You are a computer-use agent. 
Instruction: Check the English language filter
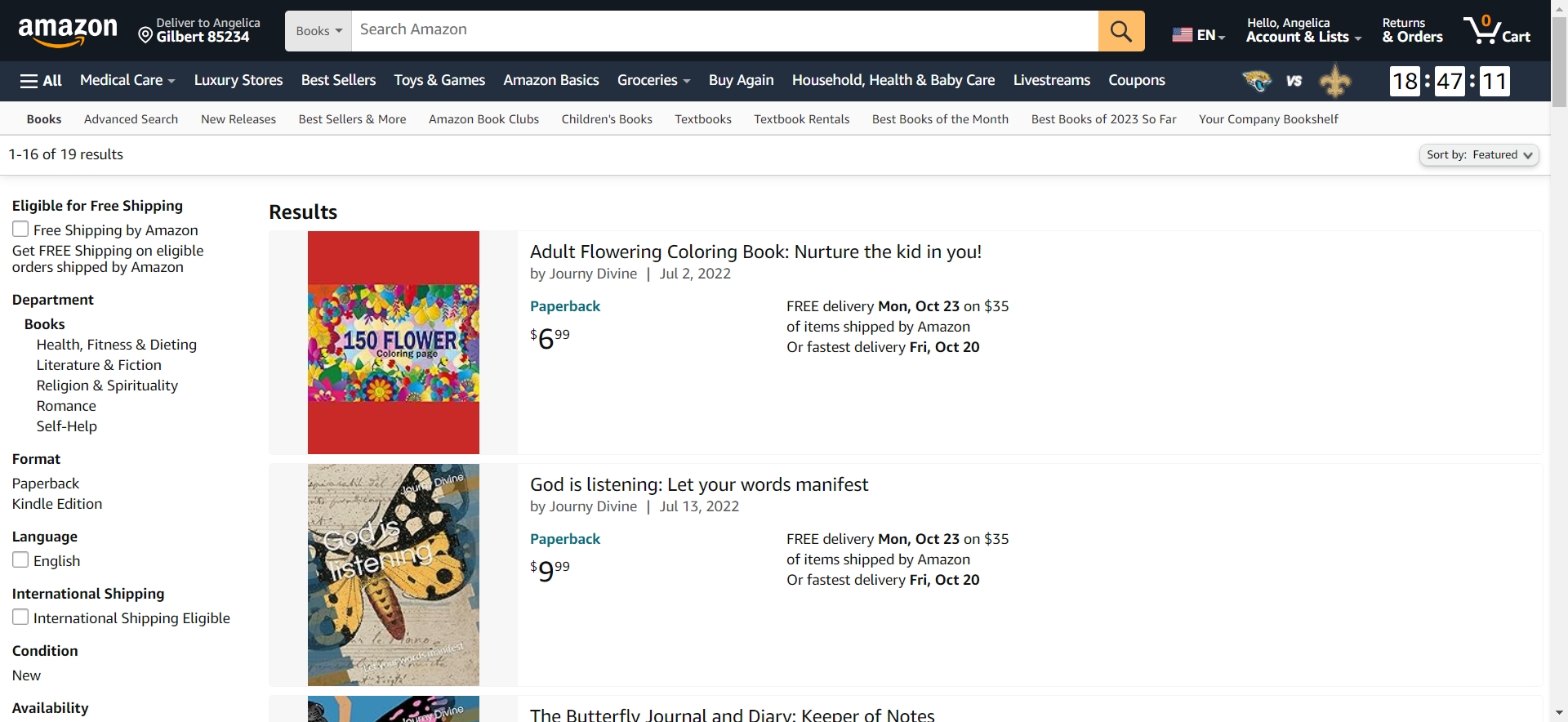tap(20, 560)
